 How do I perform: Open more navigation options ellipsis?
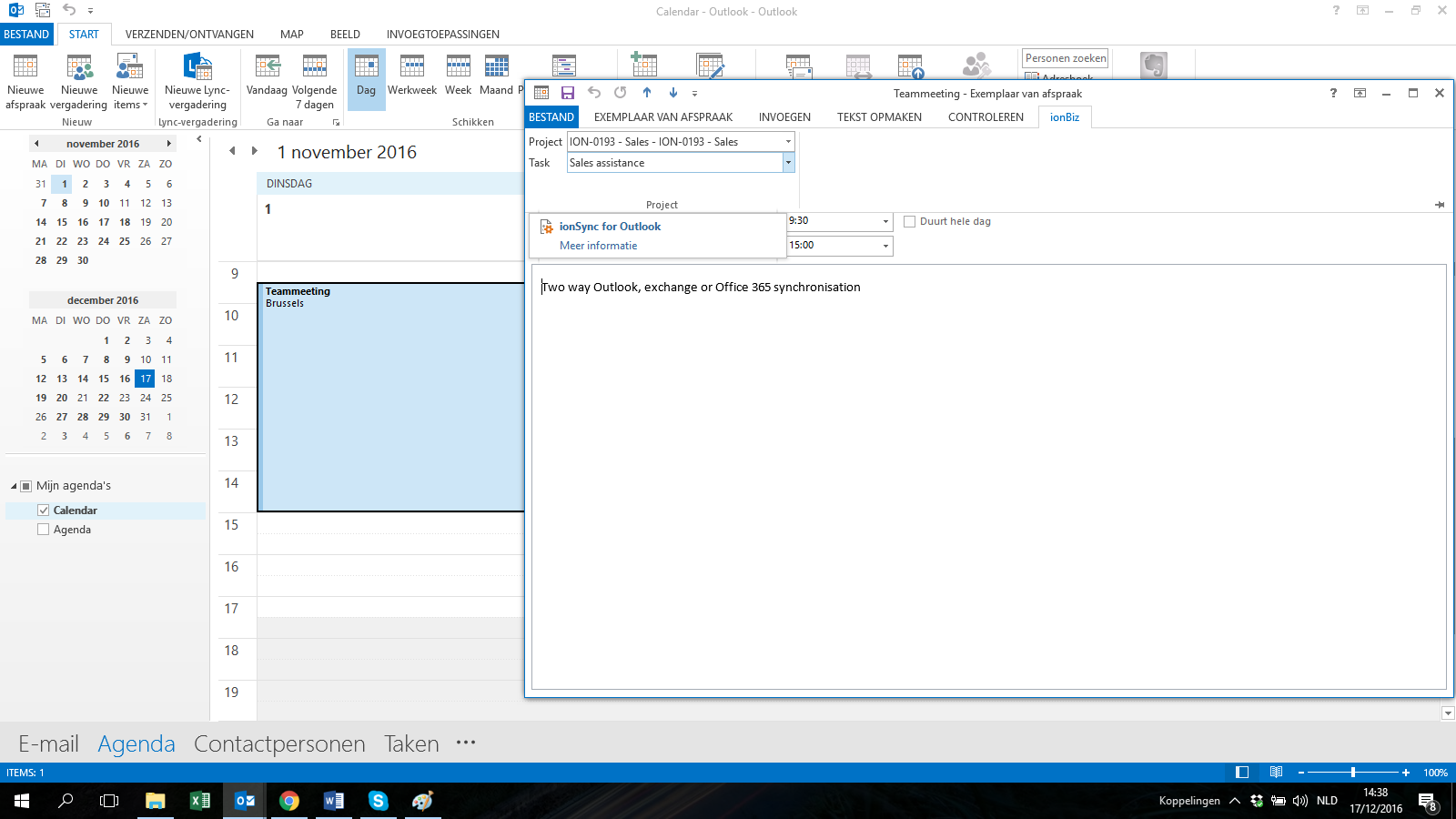point(466,743)
